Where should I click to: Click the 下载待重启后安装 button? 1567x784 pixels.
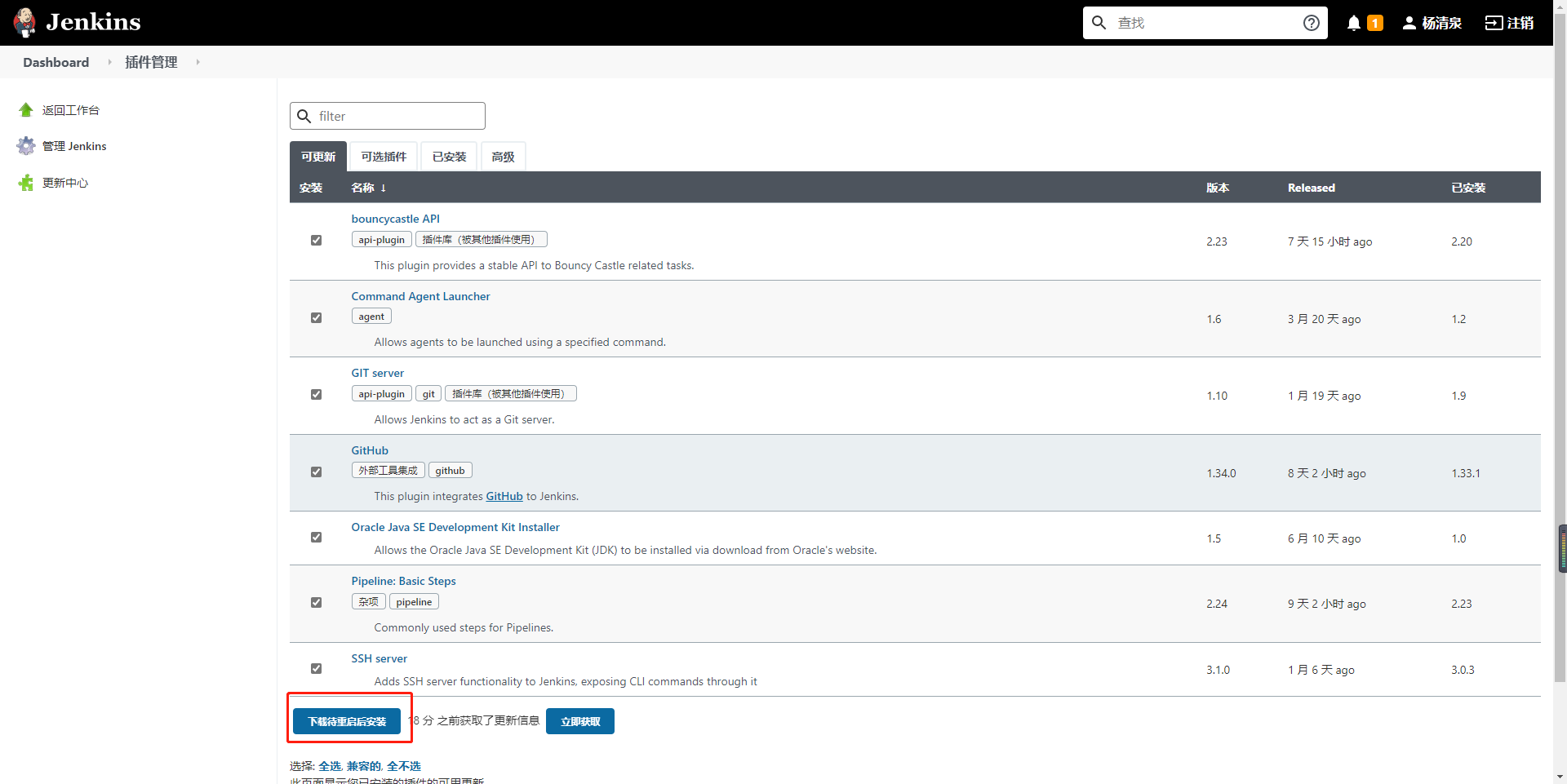click(347, 721)
